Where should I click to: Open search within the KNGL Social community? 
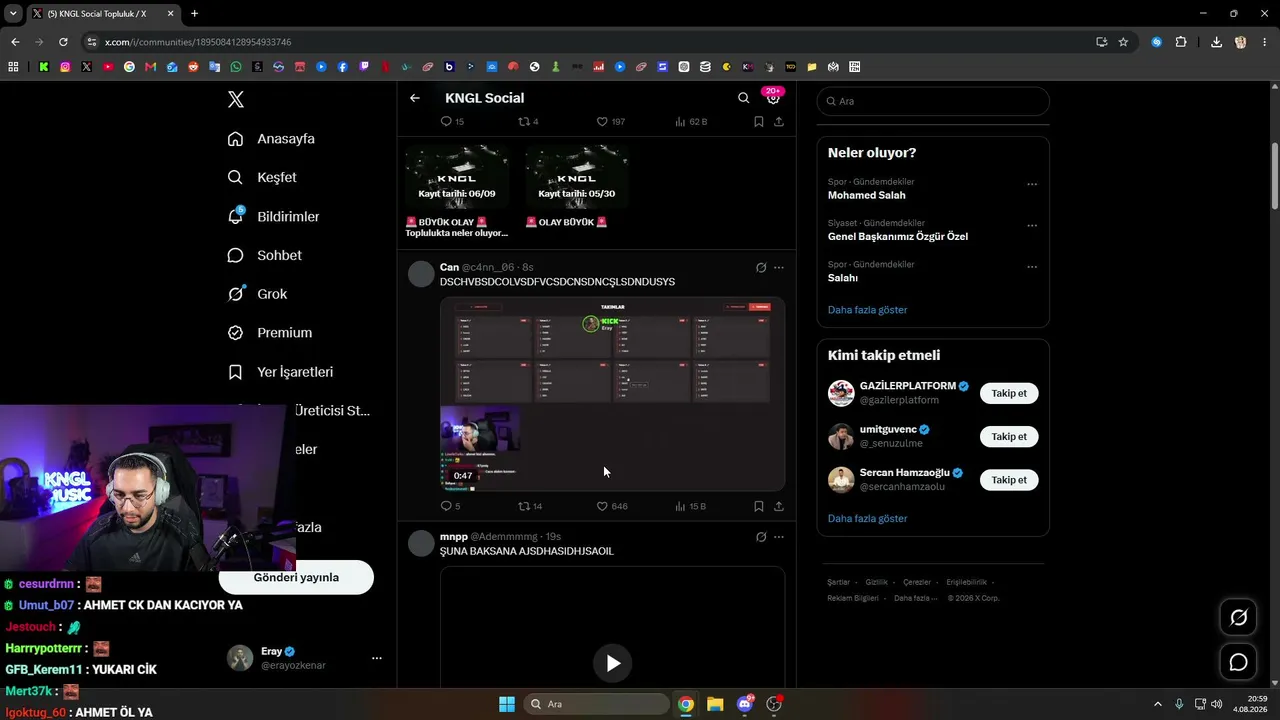(743, 98)
